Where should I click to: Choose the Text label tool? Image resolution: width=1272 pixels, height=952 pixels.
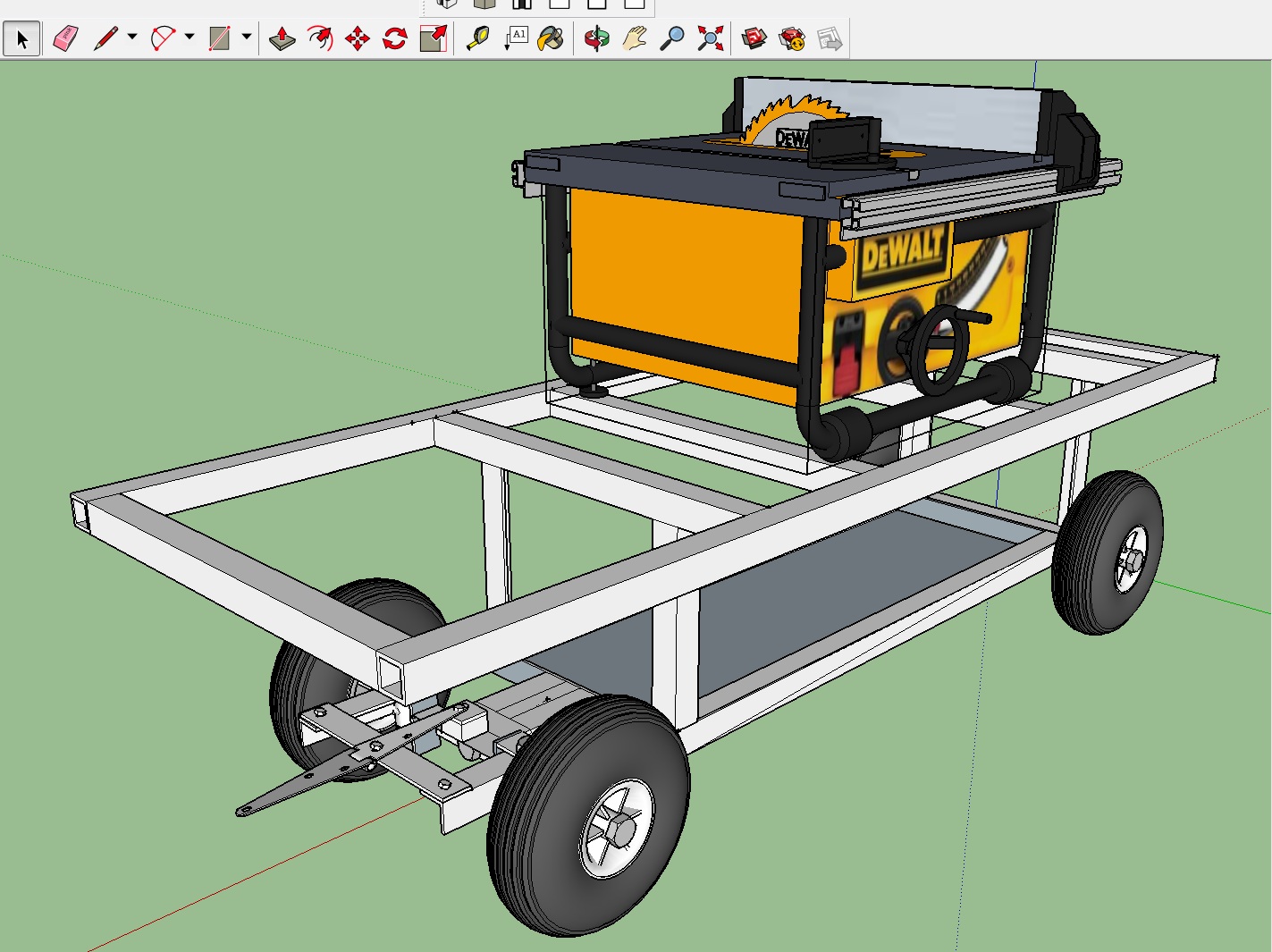[x=516, y=38]
